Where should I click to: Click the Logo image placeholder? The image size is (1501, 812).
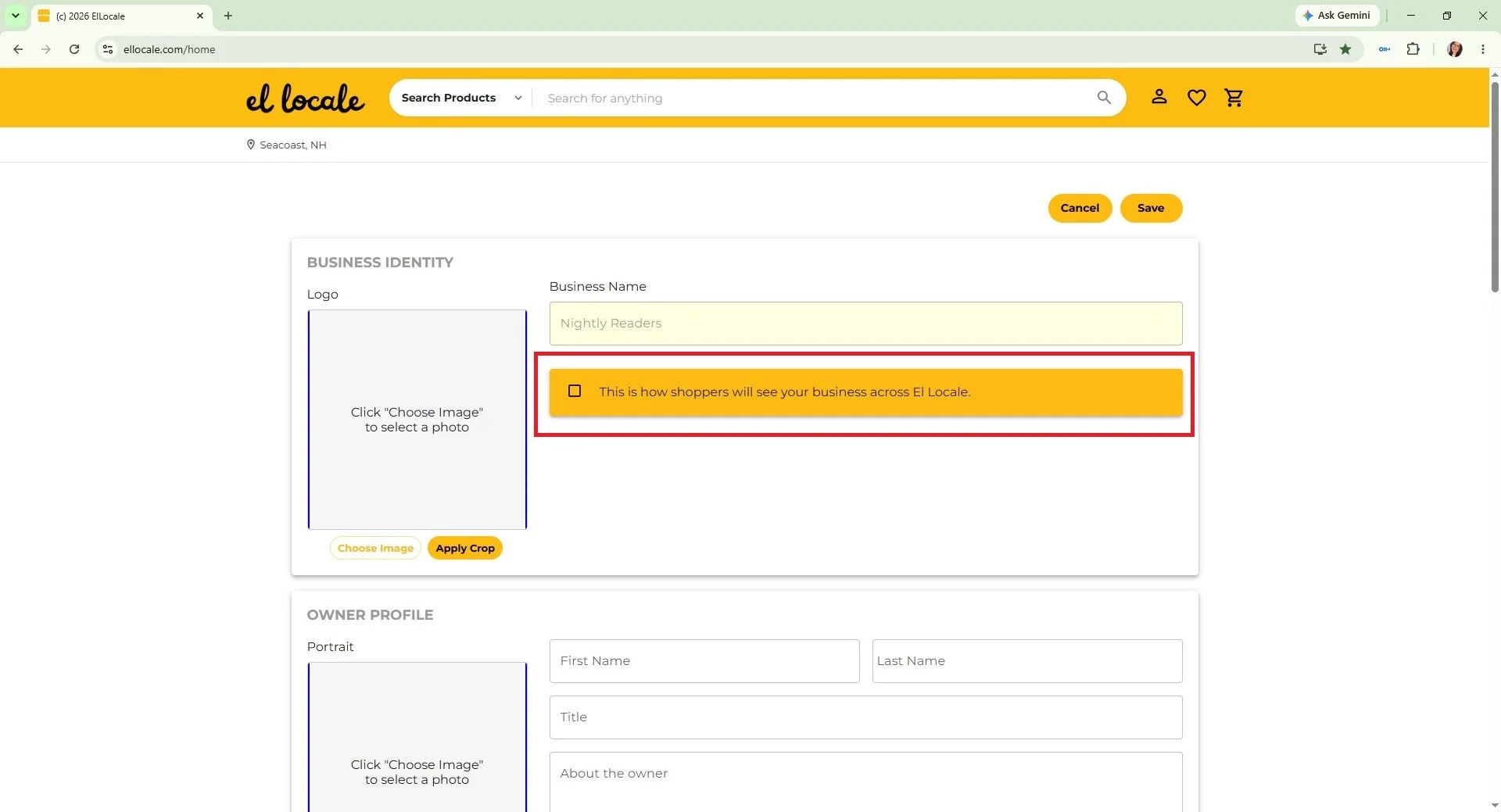coord(417,420)
